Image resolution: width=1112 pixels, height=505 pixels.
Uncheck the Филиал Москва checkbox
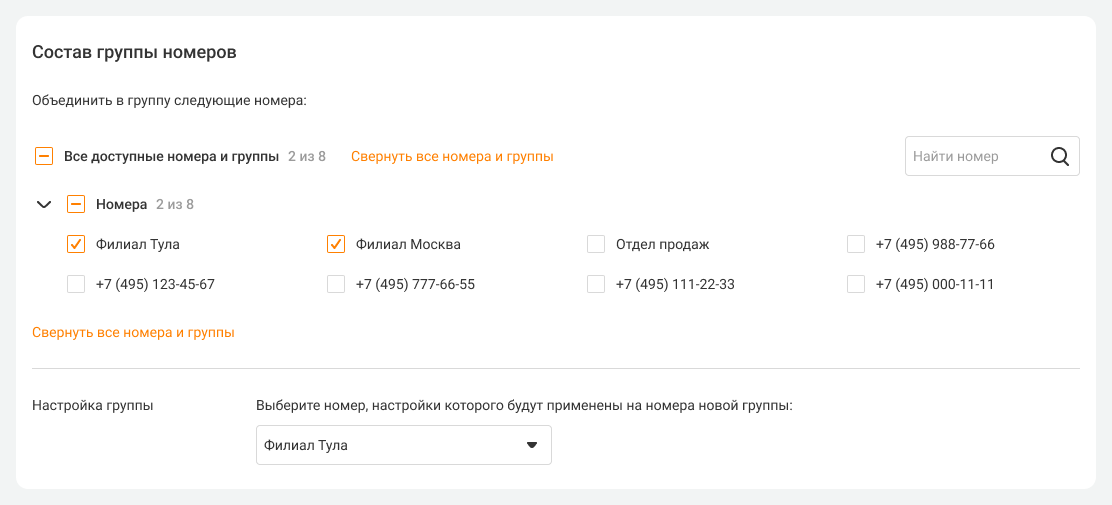(x=336, y=244)
